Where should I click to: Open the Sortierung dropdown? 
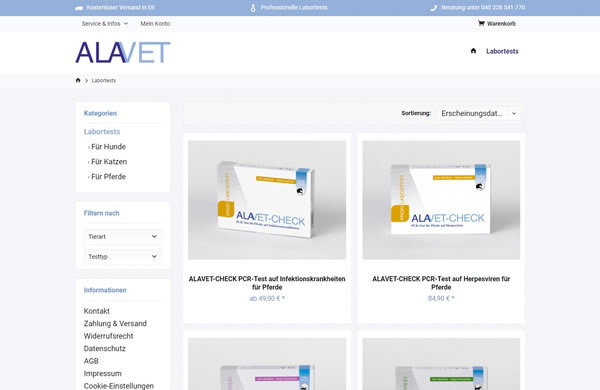[479, 113]
